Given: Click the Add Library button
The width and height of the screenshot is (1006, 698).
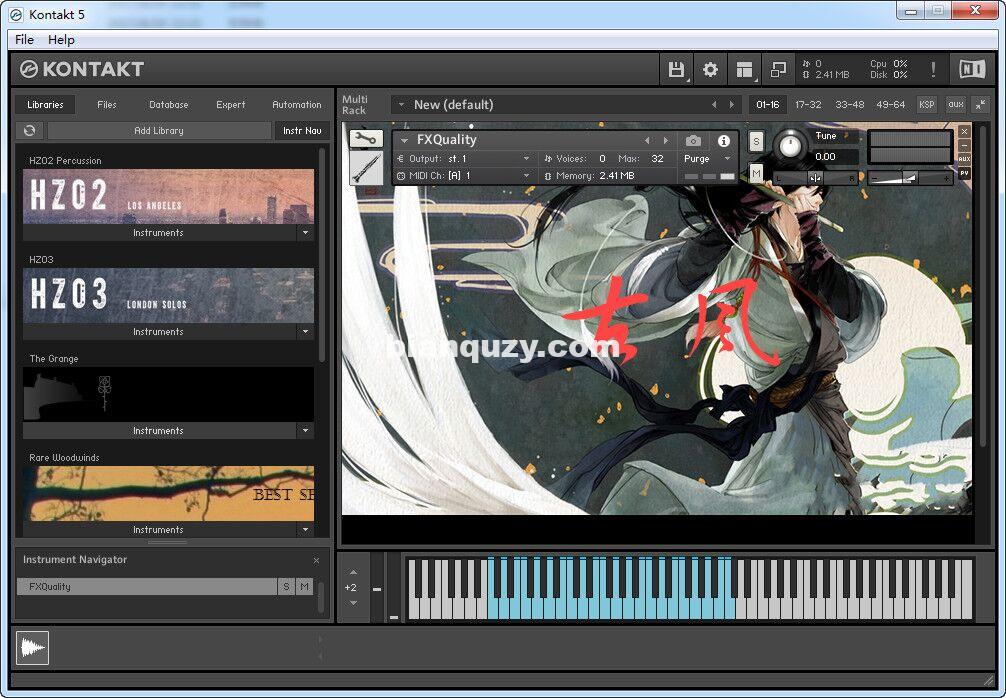Looking at the screenshot, I should tap(159, 130).
